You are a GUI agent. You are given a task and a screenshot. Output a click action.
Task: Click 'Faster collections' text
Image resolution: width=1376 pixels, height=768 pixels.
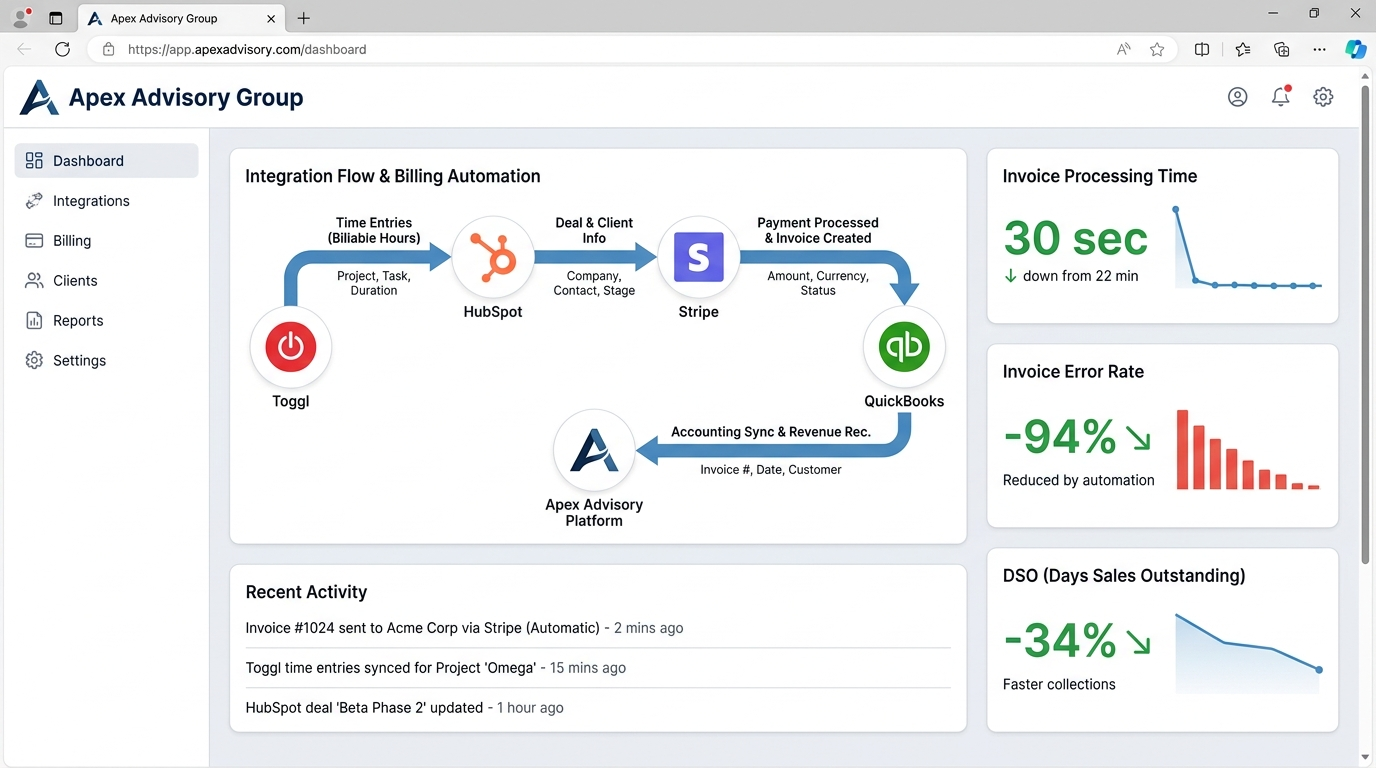point(1059,685)
